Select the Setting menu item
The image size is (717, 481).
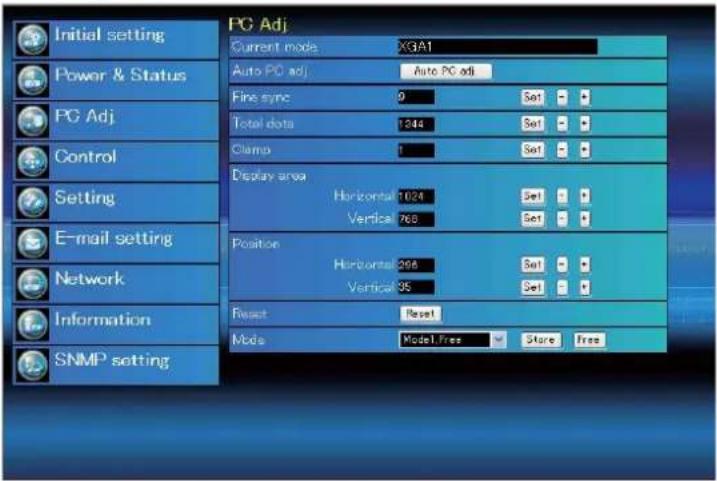(117, 203)
